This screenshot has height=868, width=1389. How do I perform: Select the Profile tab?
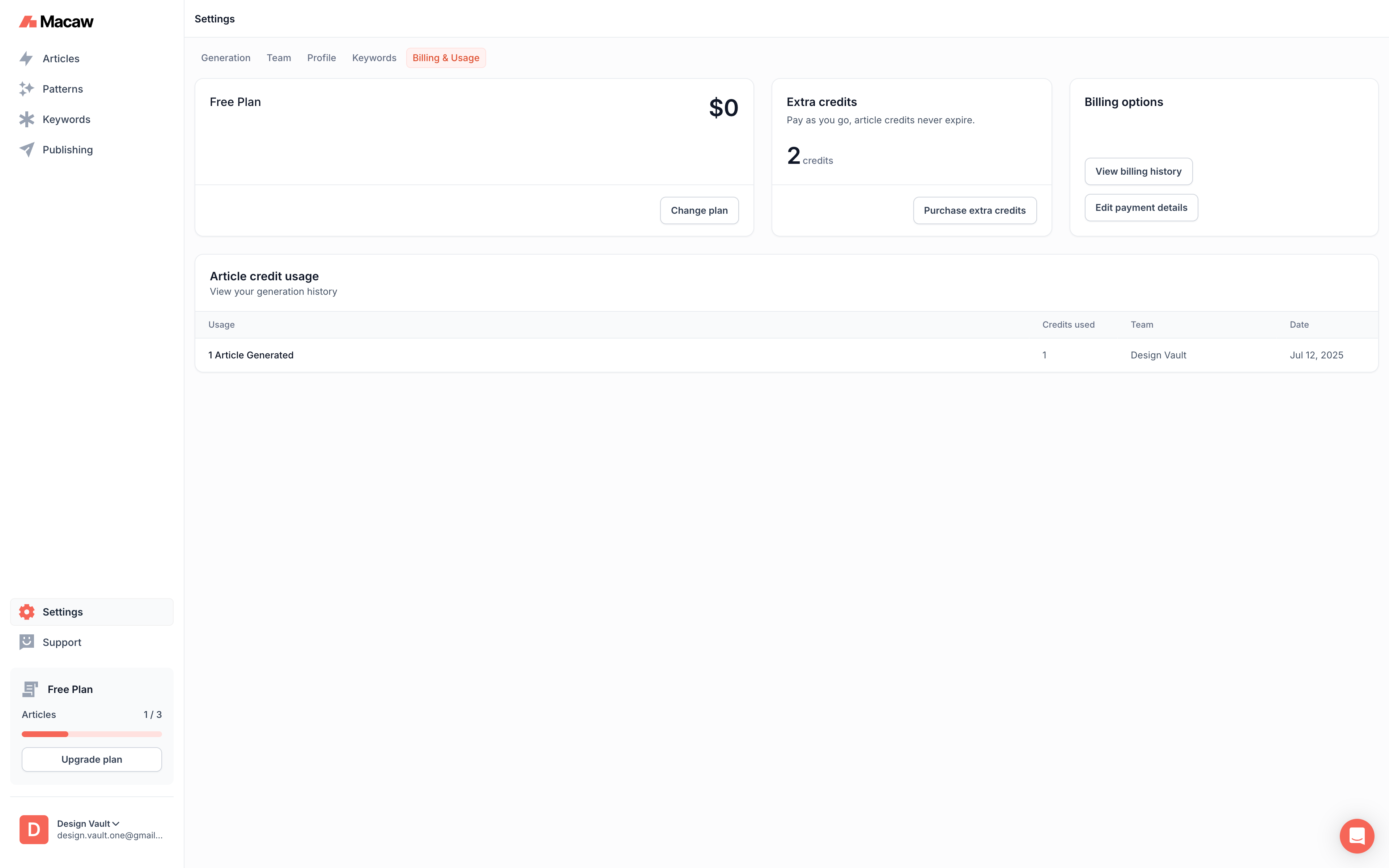[322, 58]
